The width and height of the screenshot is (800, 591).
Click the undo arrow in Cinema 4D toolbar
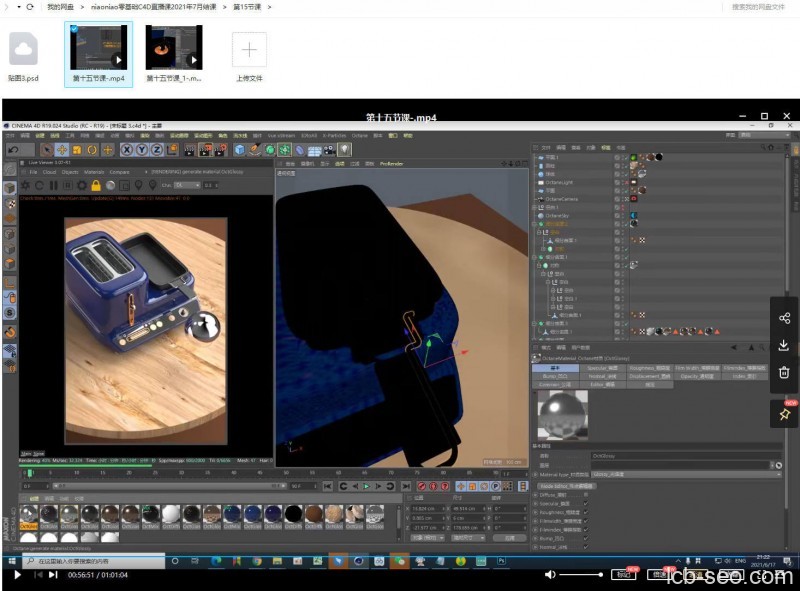coord(13,150)
